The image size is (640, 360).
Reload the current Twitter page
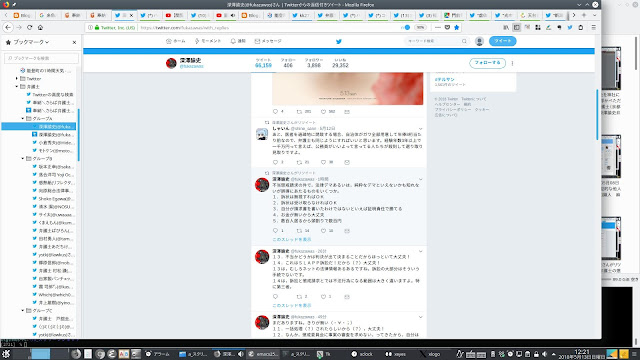[29, 27]
